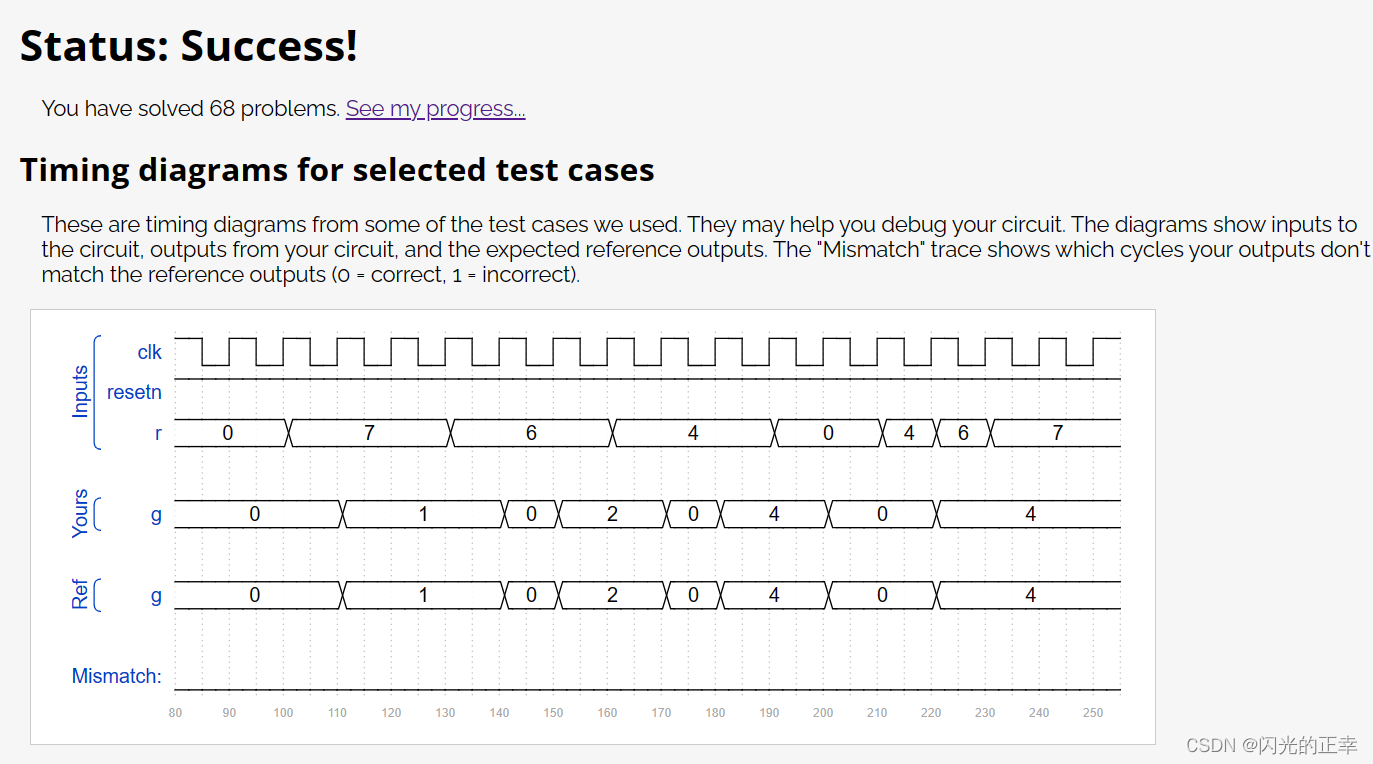Screen dimensions: 1373x764
Task: Click the 150 mark on time axis
Action: 553,712
